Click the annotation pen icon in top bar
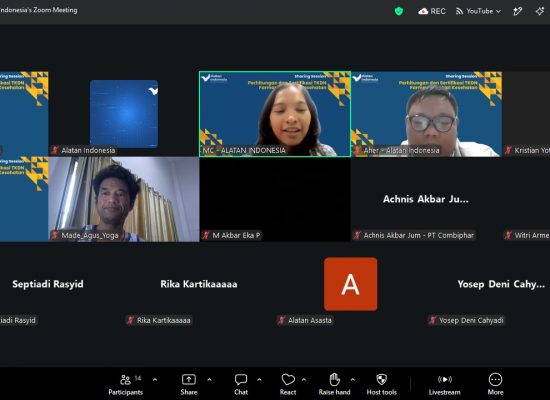Screen dimensions: 550x400 518,11
